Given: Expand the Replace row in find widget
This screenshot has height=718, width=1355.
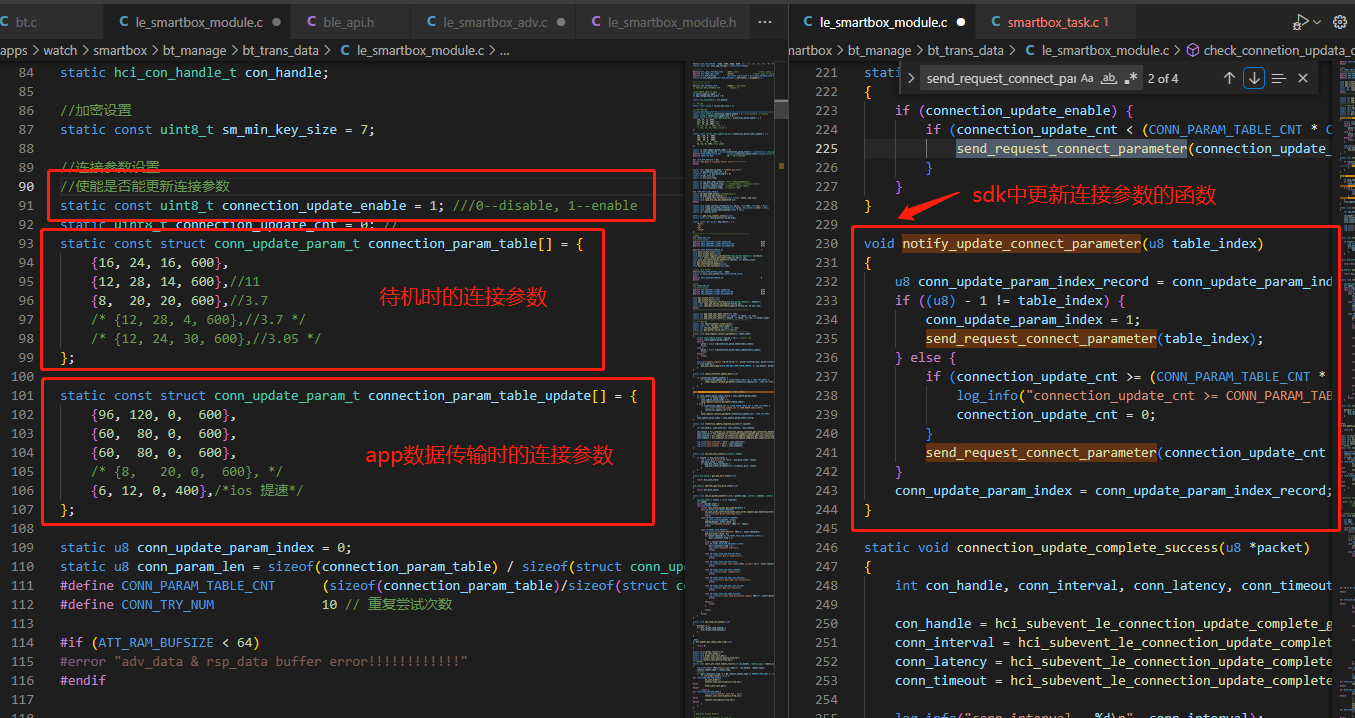Looking at the screenshot, I should click(x=911, y=78).
